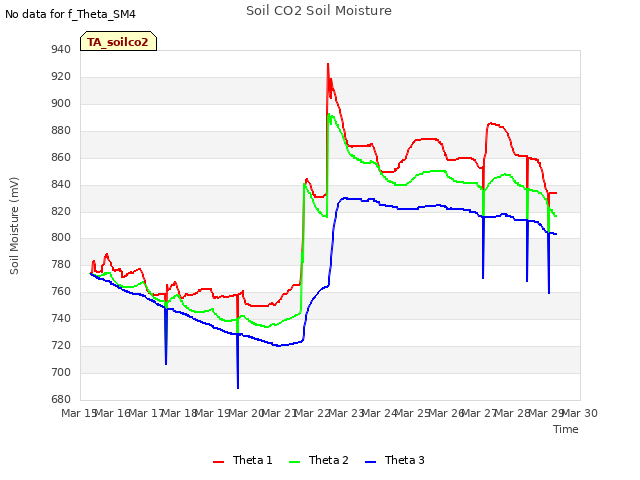Click the 840 y-axis tick label
The height and width of the screenshot is (480, 640).
pyautogui.click(x=61, y=184)
